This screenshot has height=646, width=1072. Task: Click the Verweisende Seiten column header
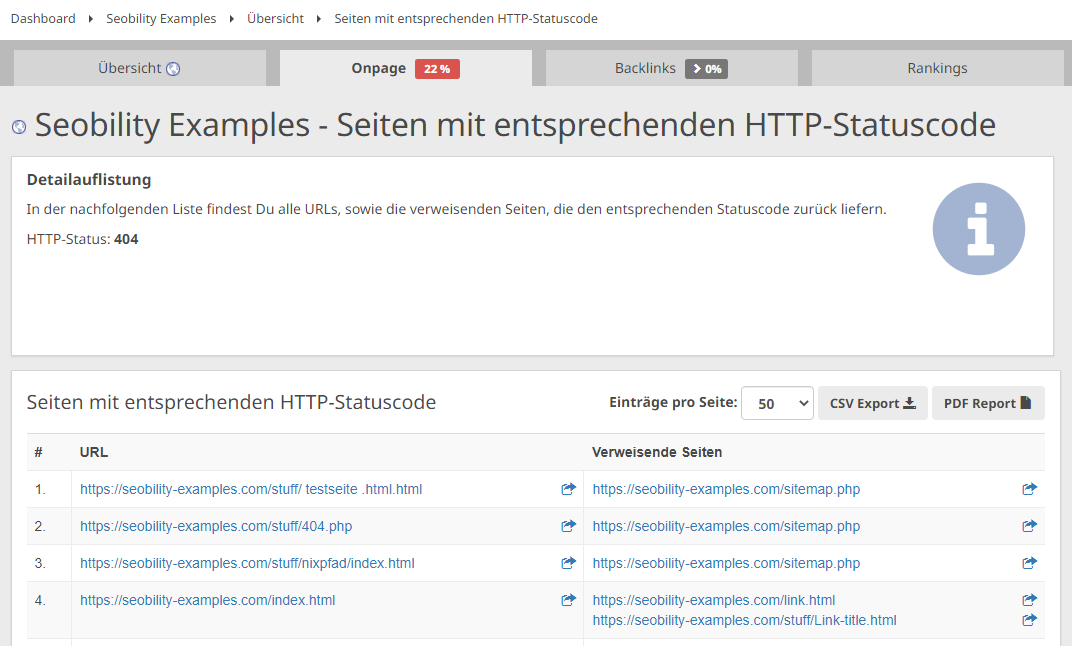[657, 452]
